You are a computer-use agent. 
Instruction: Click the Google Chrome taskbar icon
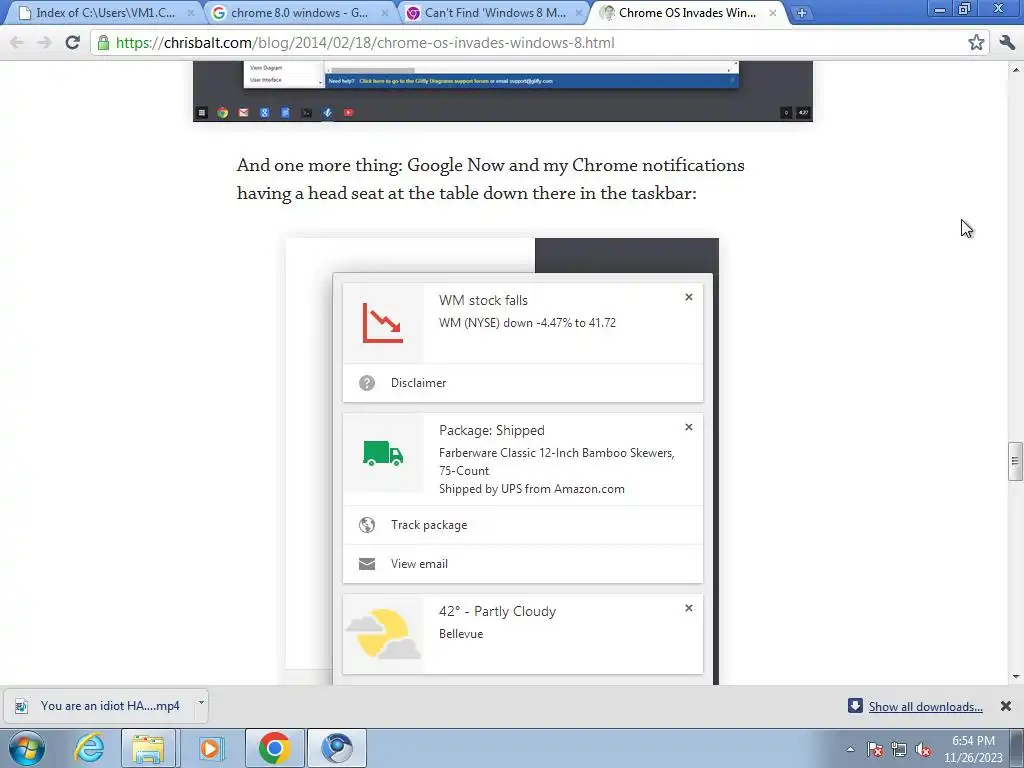click(x=274, y=748)
